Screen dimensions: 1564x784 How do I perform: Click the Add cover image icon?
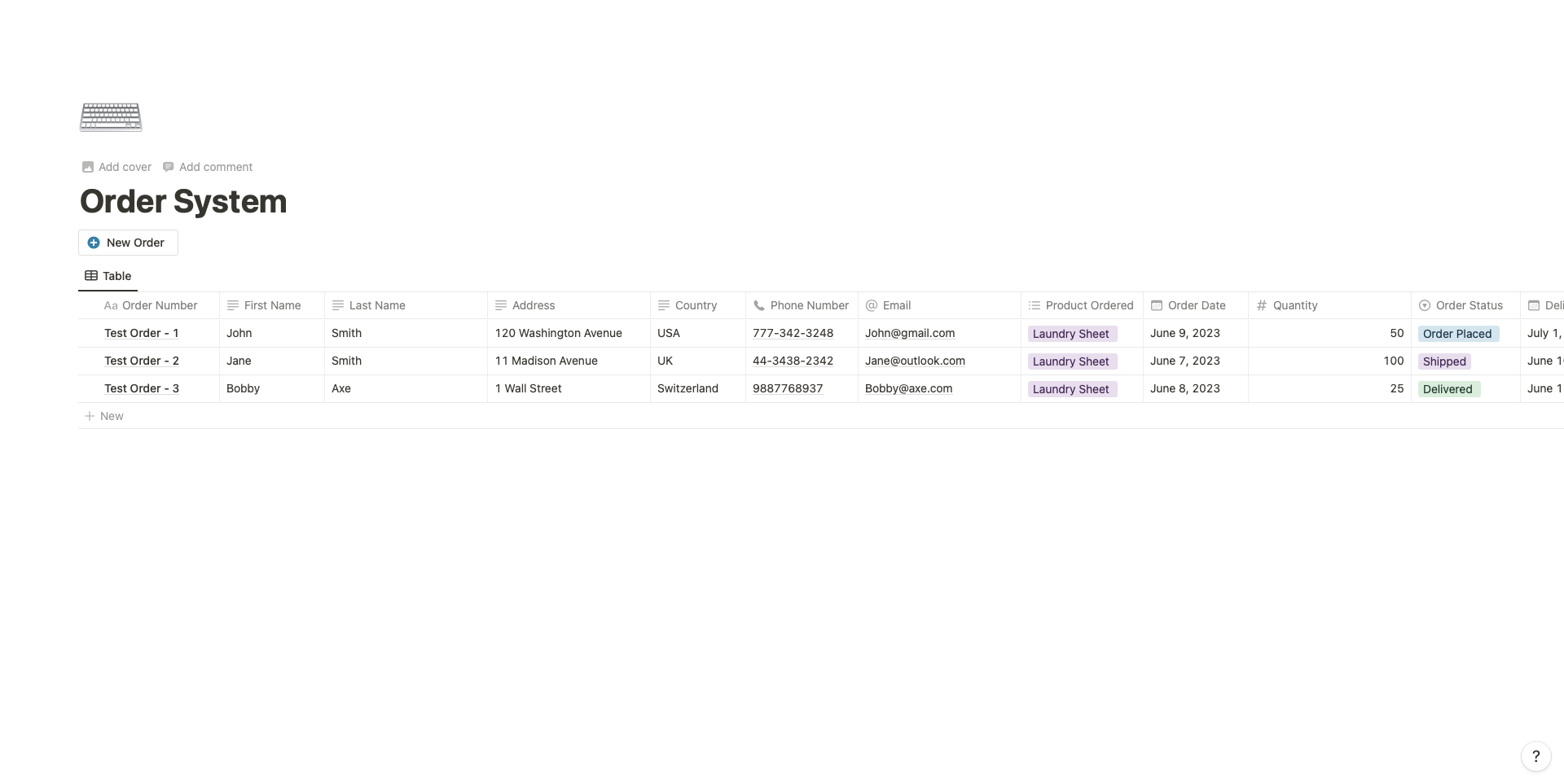(88, 167)
